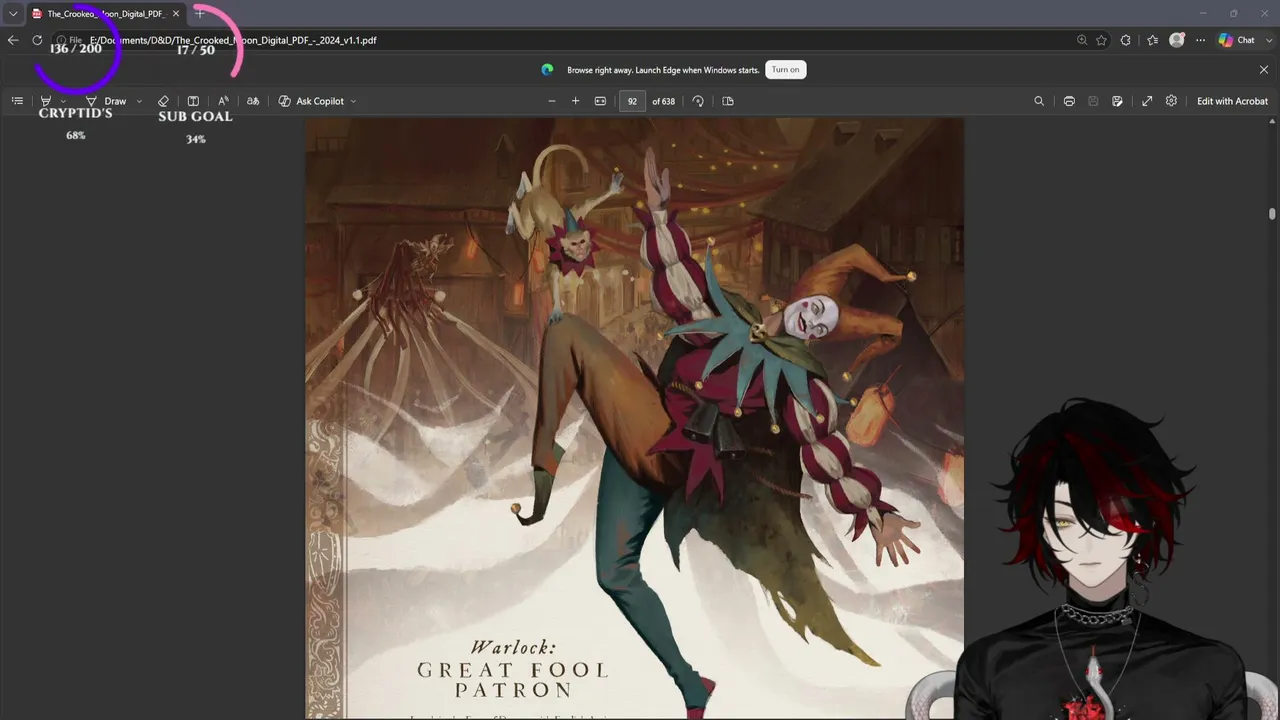
Task: Zoom out the PDF page
Action: click(x=551, y=101)
